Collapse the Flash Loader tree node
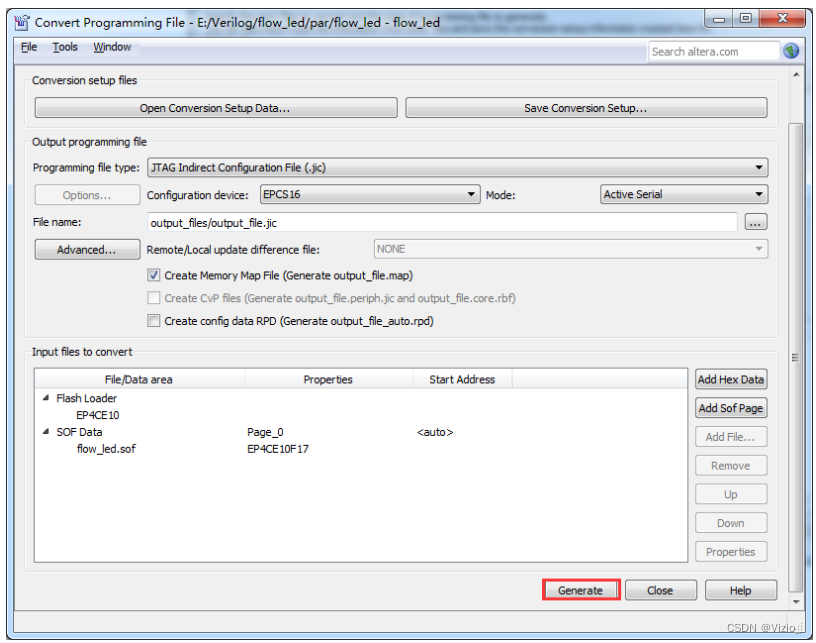This screenshot has width=816, height=643. (46, 398)
